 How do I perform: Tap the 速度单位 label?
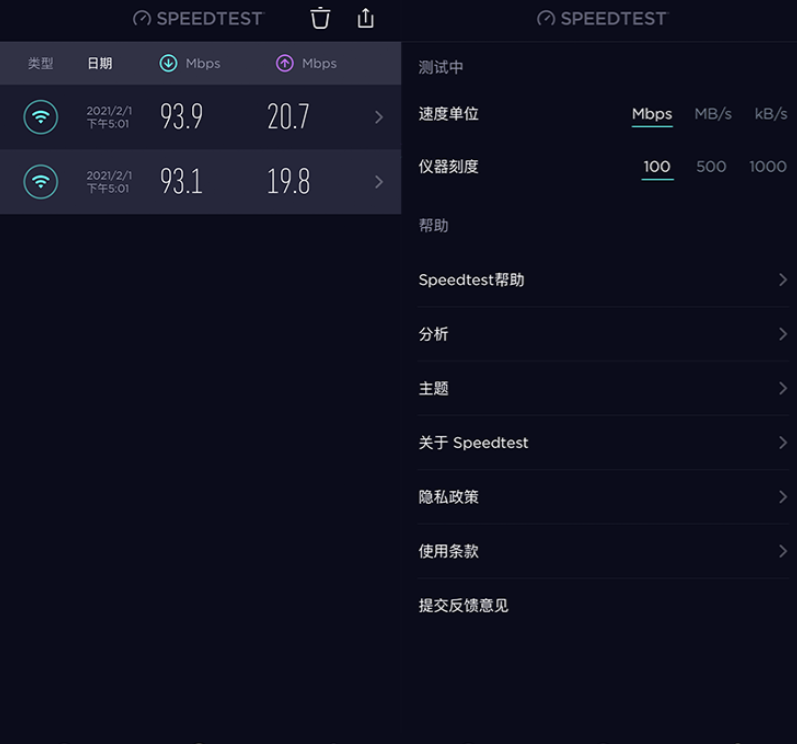[x=448, y=114]
